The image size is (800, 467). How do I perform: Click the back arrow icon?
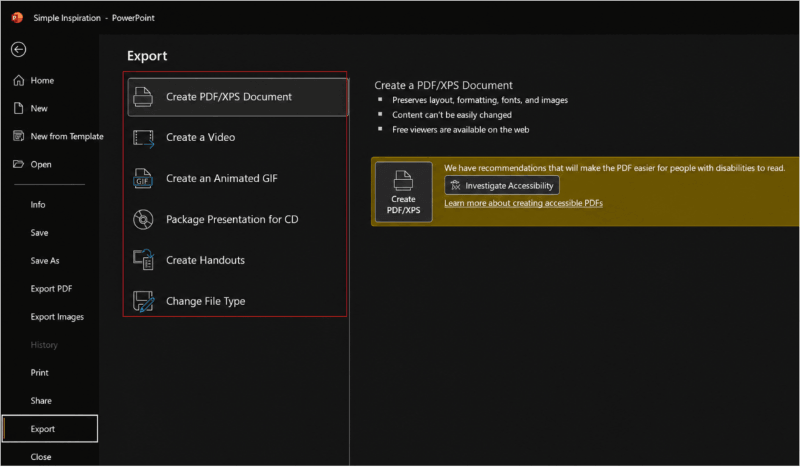click(x=18, y=50)
